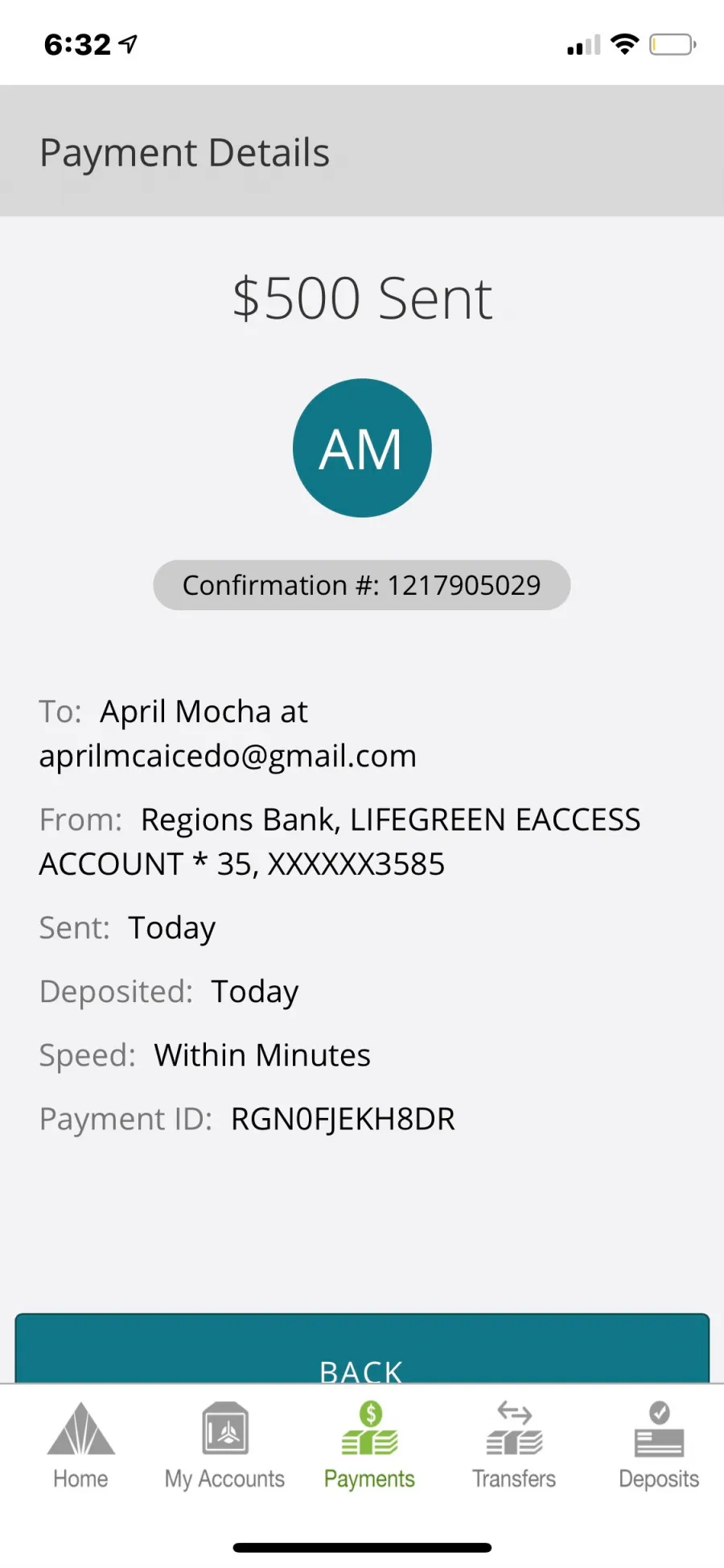
Task: Tap the Confirmation # 1217905029 pill
Action: 362,585
